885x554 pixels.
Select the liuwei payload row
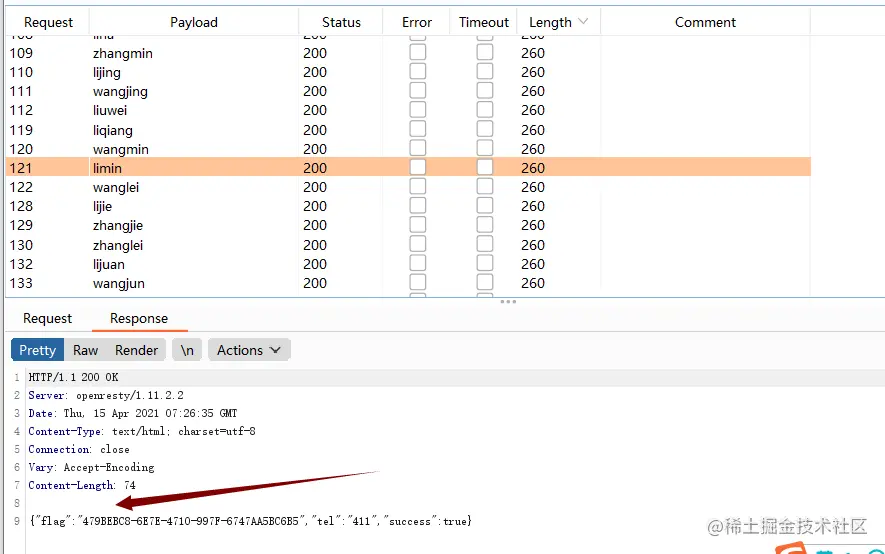pyautogui.click(x=408, y=111)
